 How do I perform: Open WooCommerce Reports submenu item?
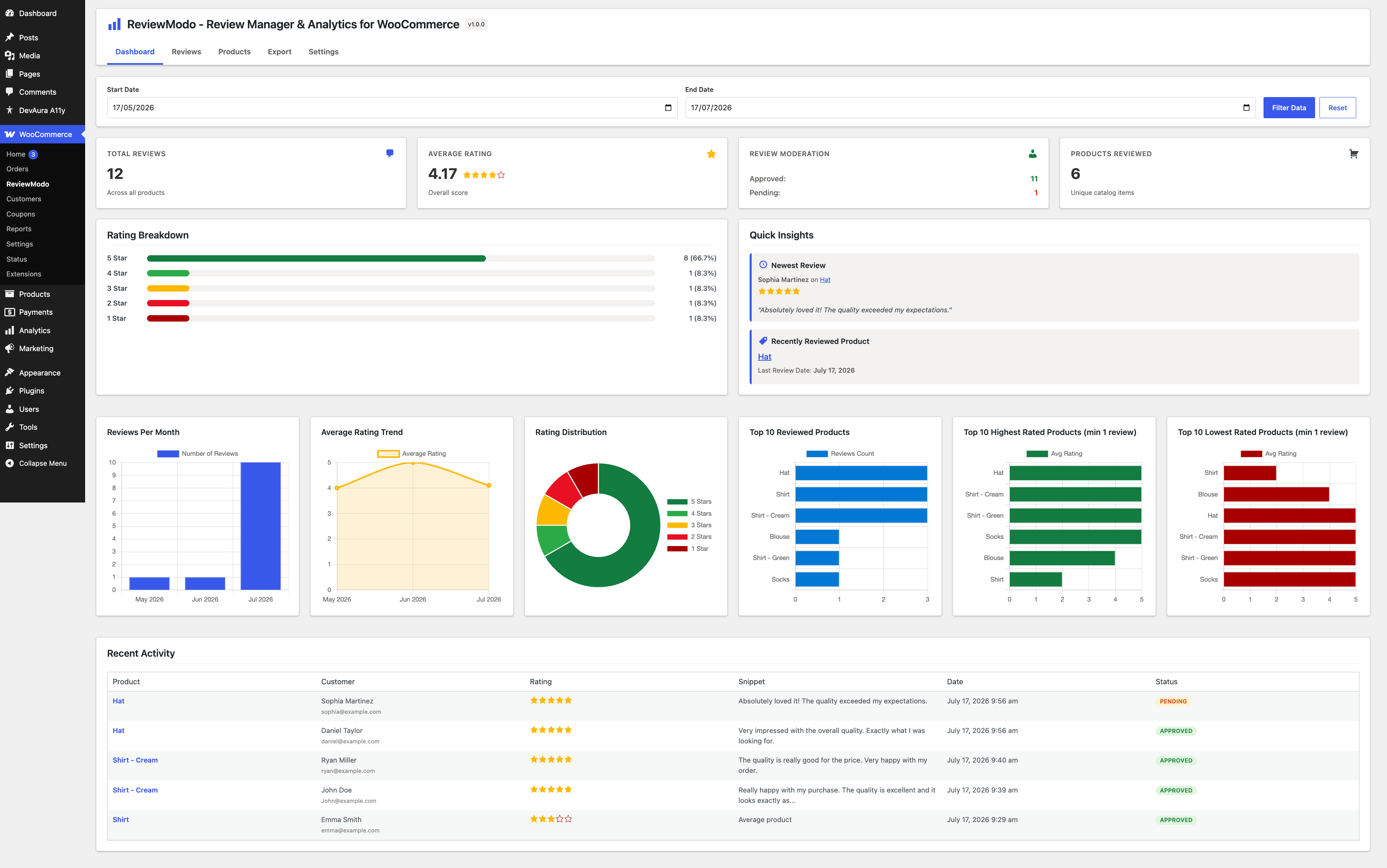coord(19,228)
